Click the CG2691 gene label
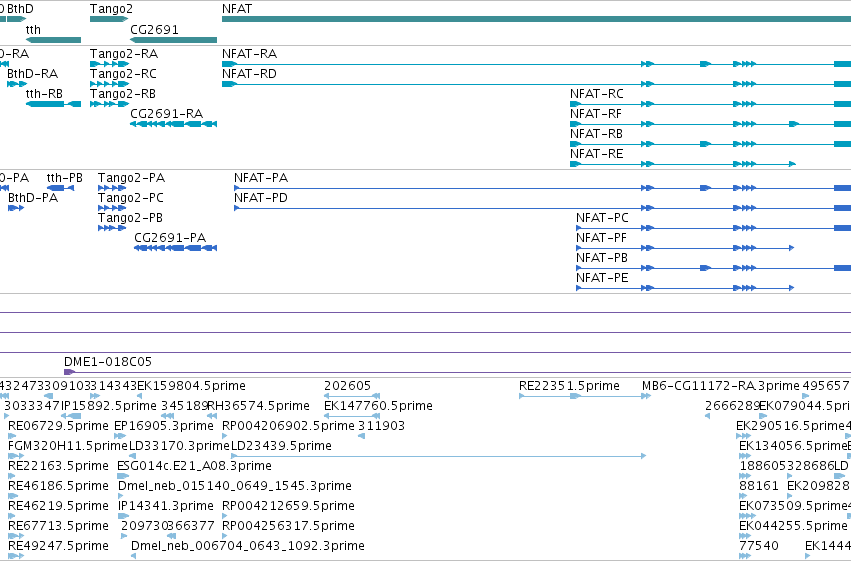This screenshot has height=561, width=851. pyautogui.click(x=154, y=29)
